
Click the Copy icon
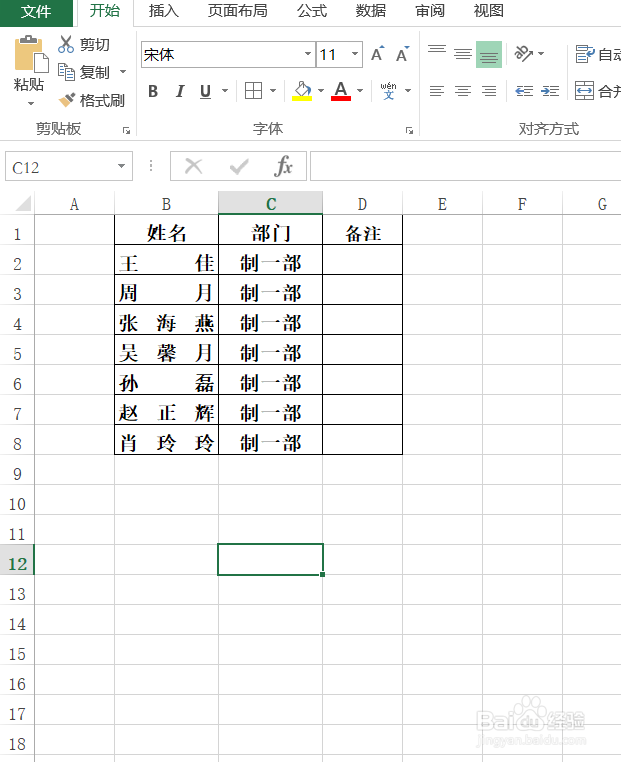(x=66, y=72)
